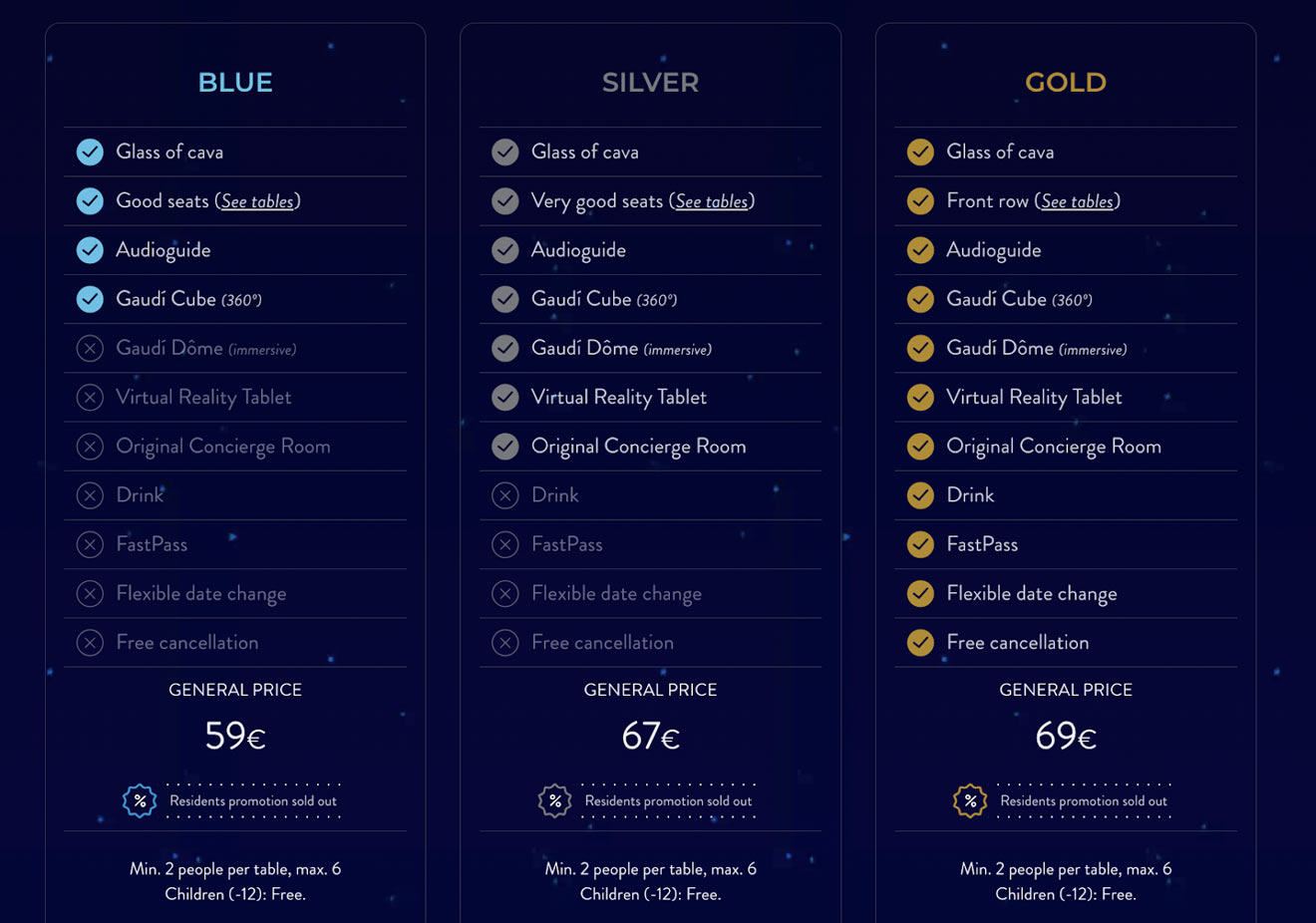Click the SILVER plan heading
1316x923 pixels.
coord(650,82)
